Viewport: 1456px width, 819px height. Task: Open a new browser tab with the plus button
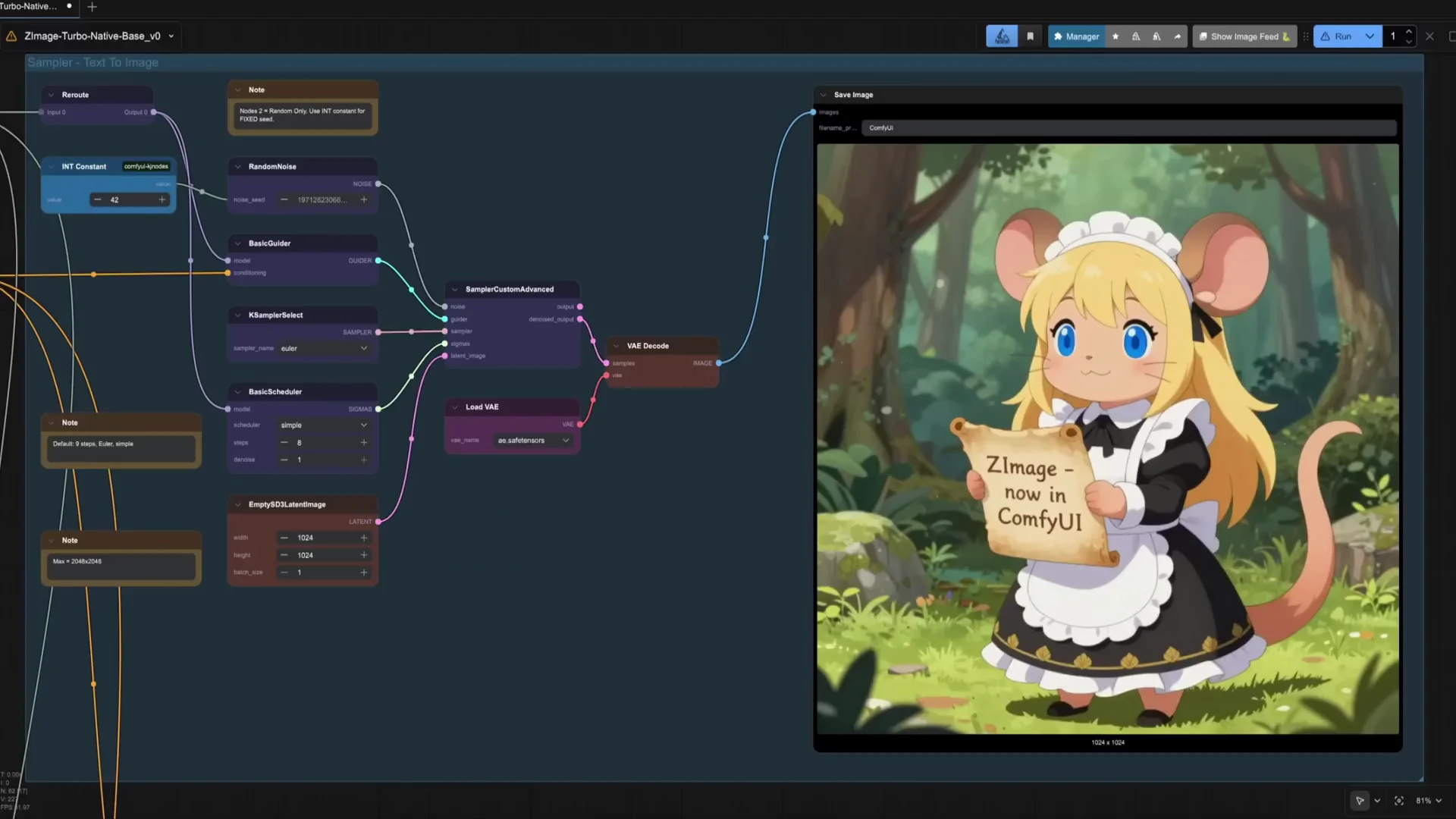click(x=92, y=7)
